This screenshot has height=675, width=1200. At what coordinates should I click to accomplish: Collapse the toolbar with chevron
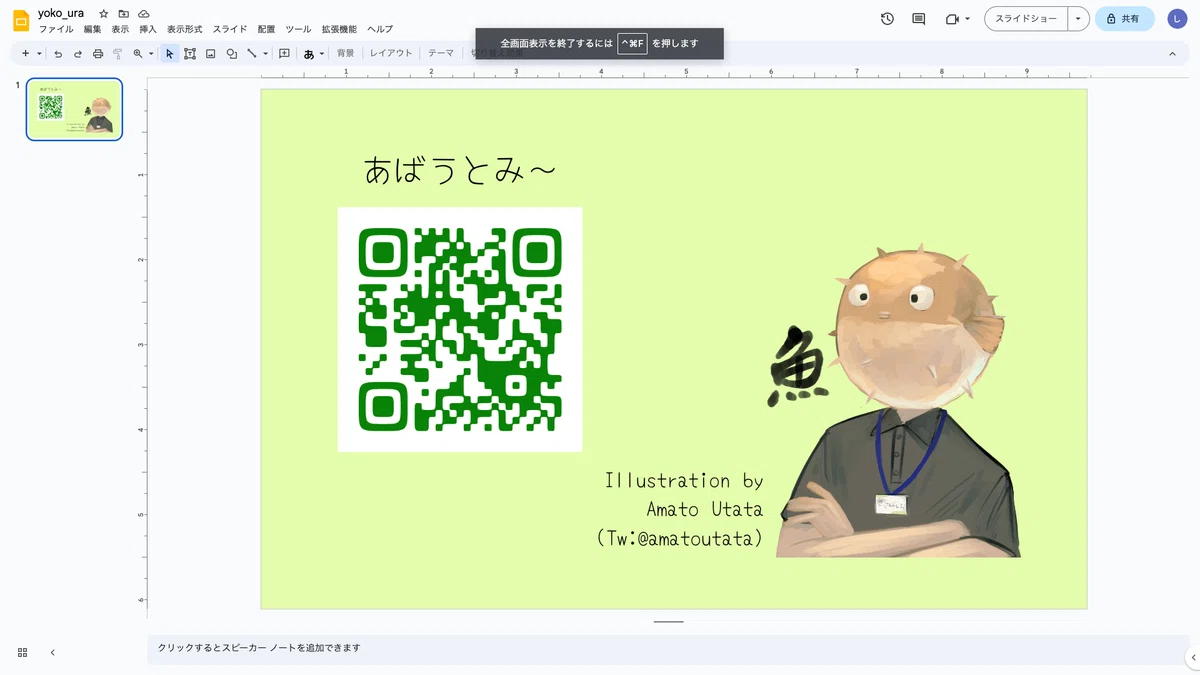point(1173,53)
